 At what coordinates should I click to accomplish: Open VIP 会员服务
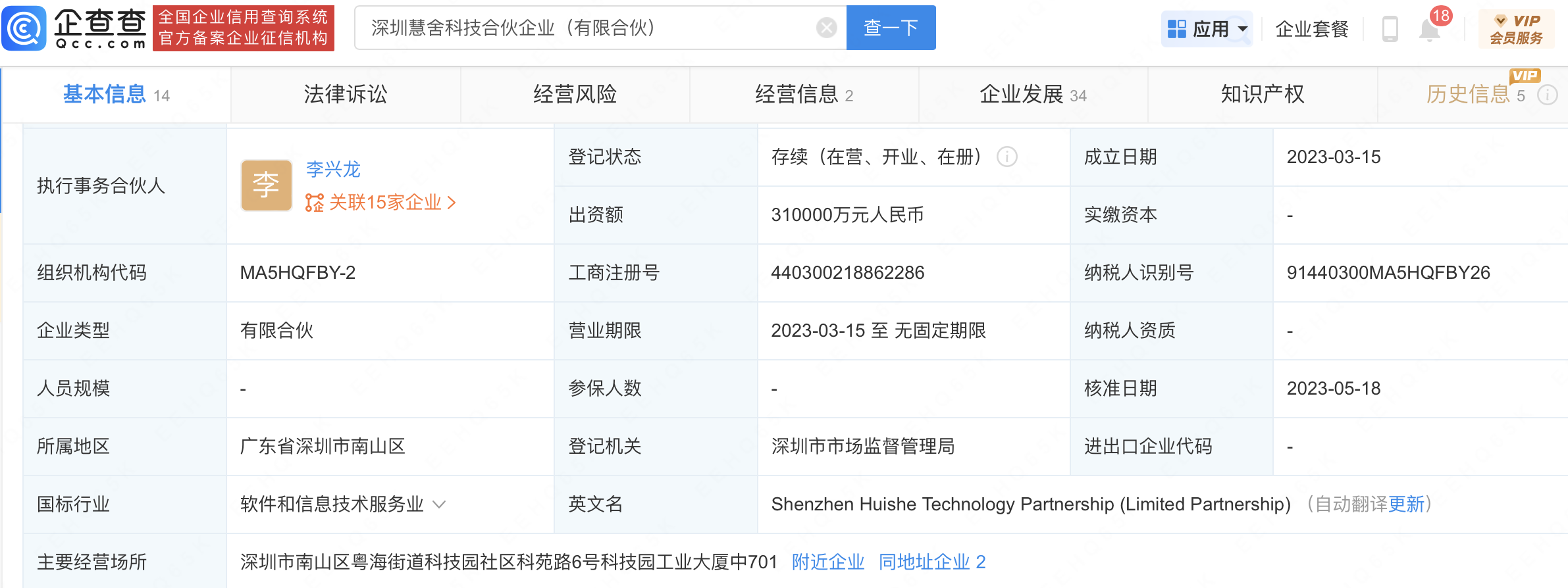tap(1516, 29)
